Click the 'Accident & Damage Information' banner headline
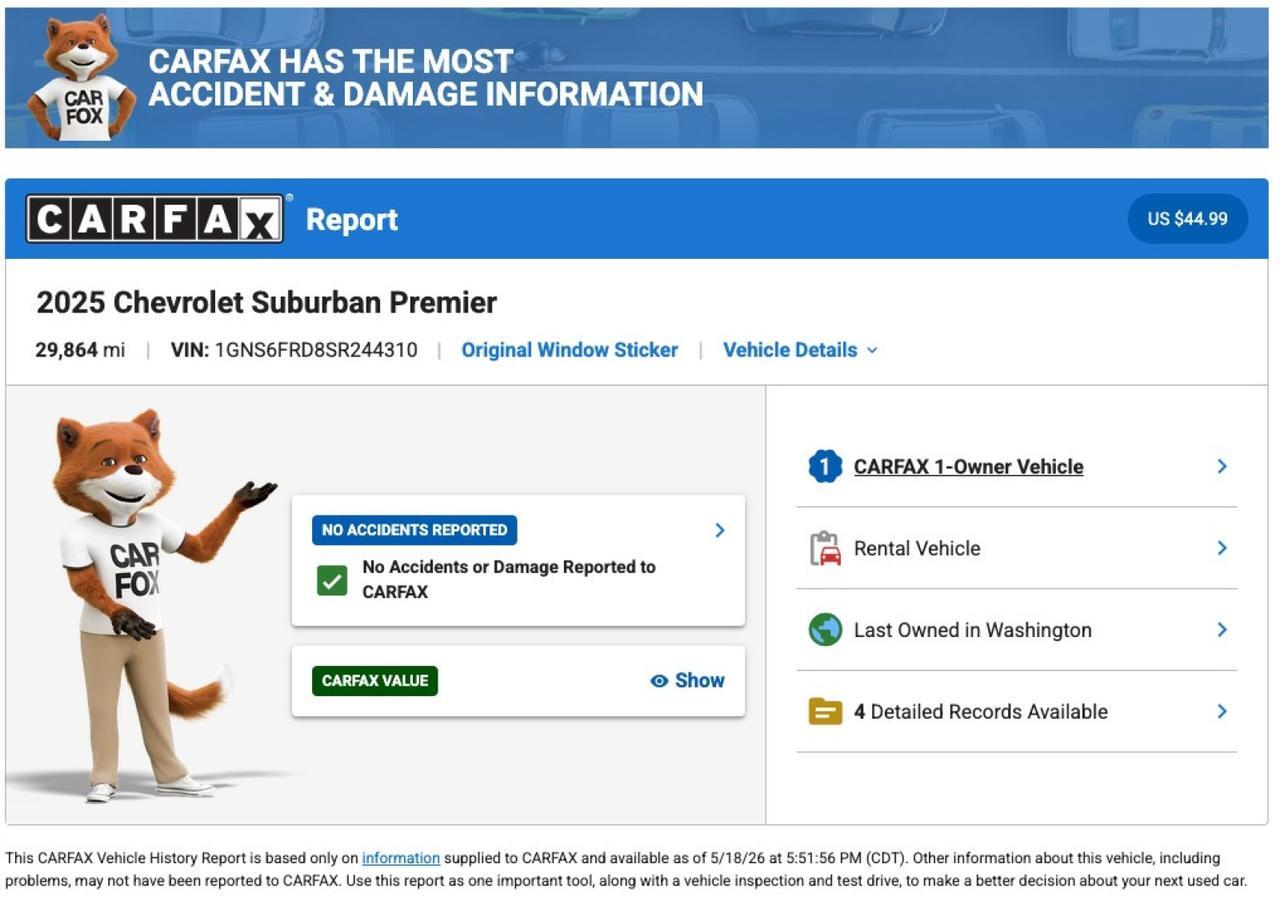 [x=426, y=94]
